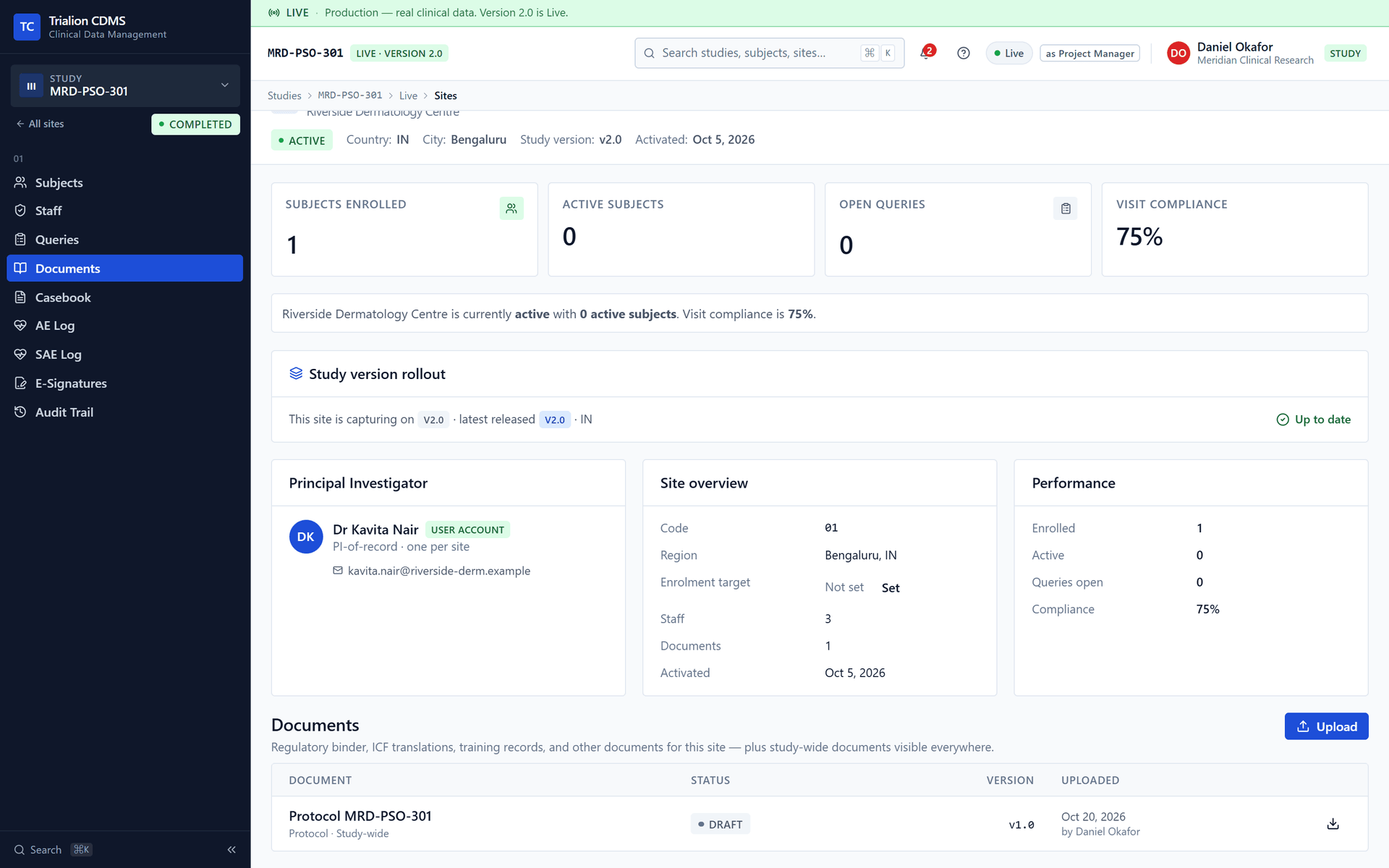Viewport: 1389px width, 868px height.
Task: Open the AE Log page
Action: [x=124, y=325]
